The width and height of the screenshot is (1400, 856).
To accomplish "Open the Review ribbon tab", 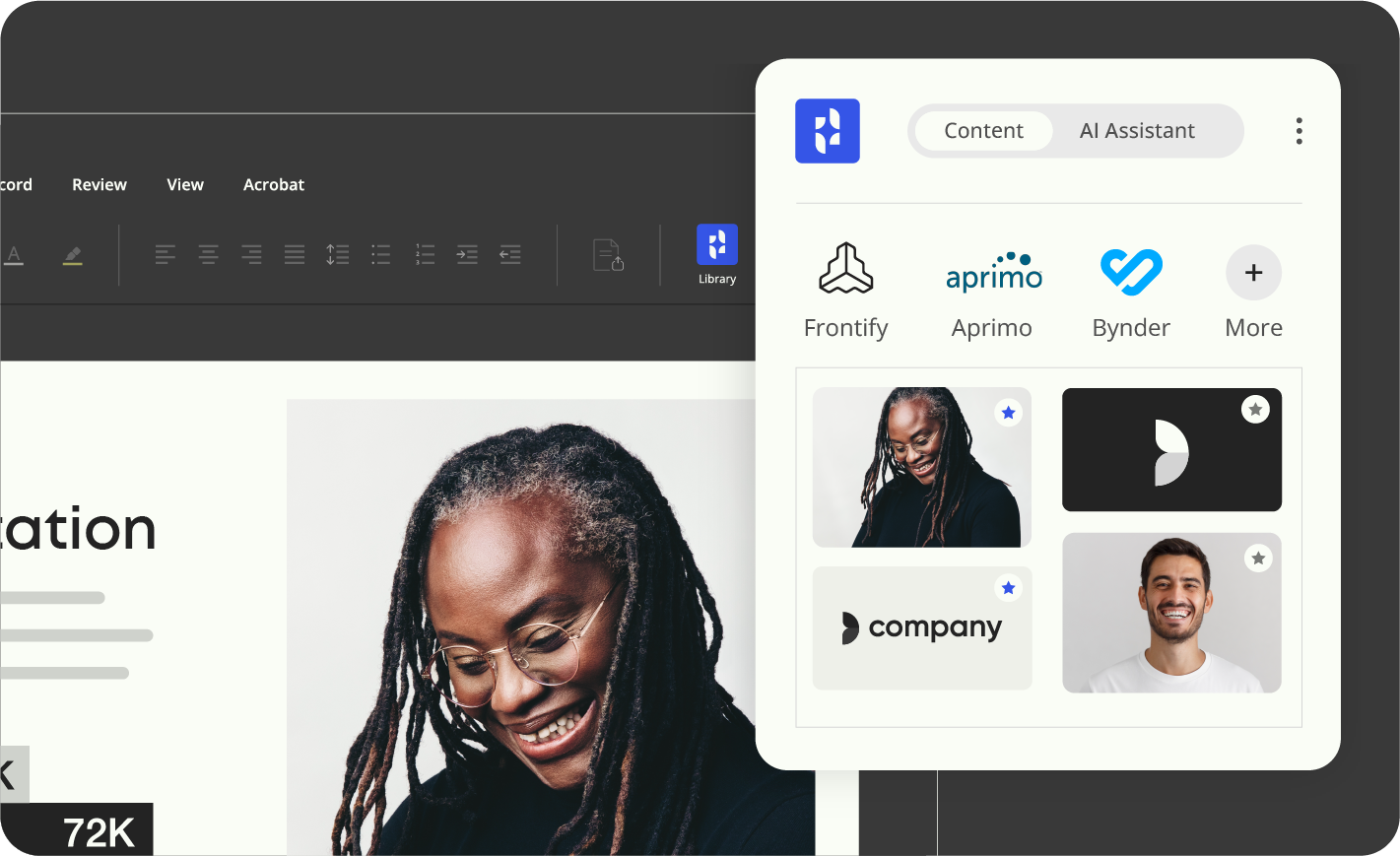I will click(100, 185).
